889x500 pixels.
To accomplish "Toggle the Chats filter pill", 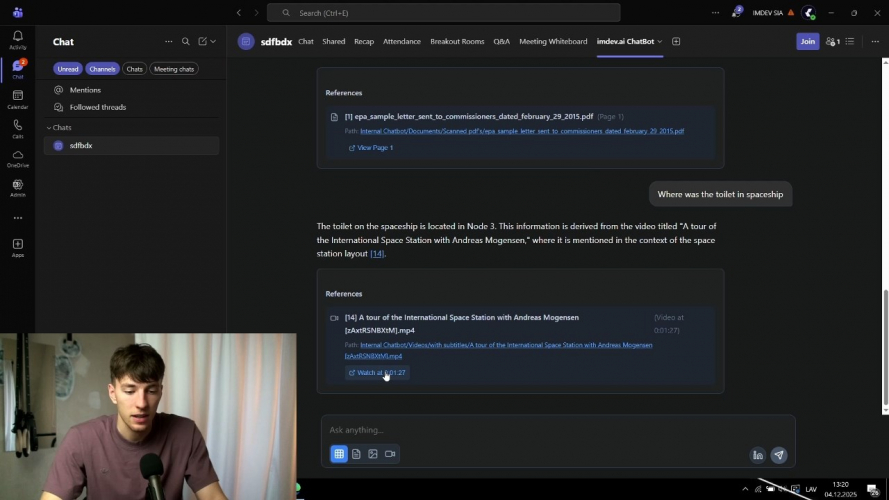I will click(134, 69).
